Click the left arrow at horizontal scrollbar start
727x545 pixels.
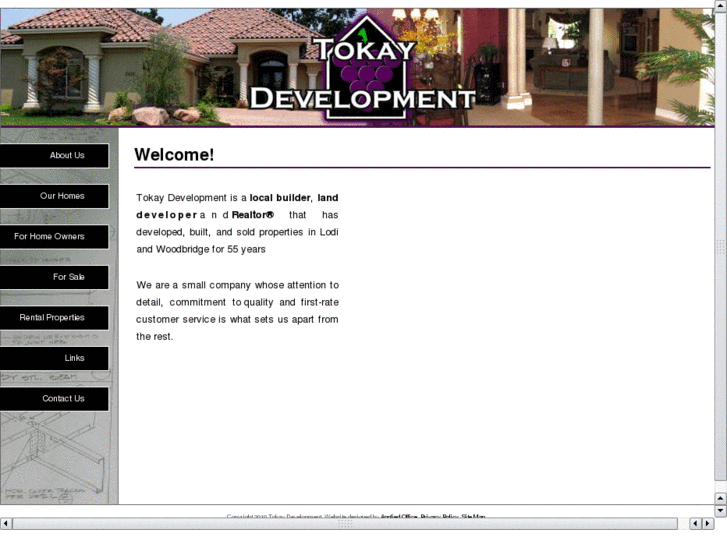pos(6,524)
